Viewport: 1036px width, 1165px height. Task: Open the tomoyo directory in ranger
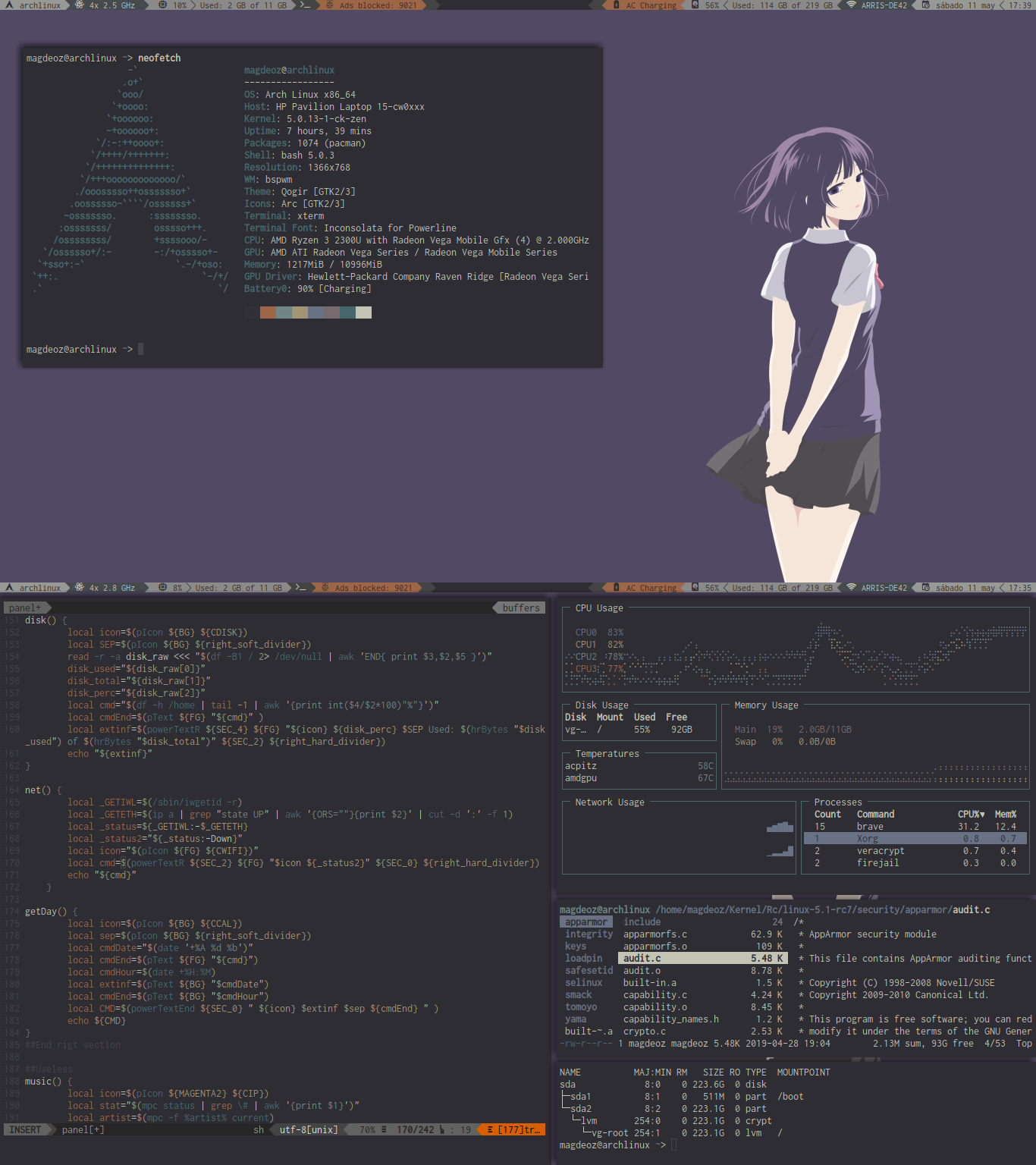[x=581, y=1007]
